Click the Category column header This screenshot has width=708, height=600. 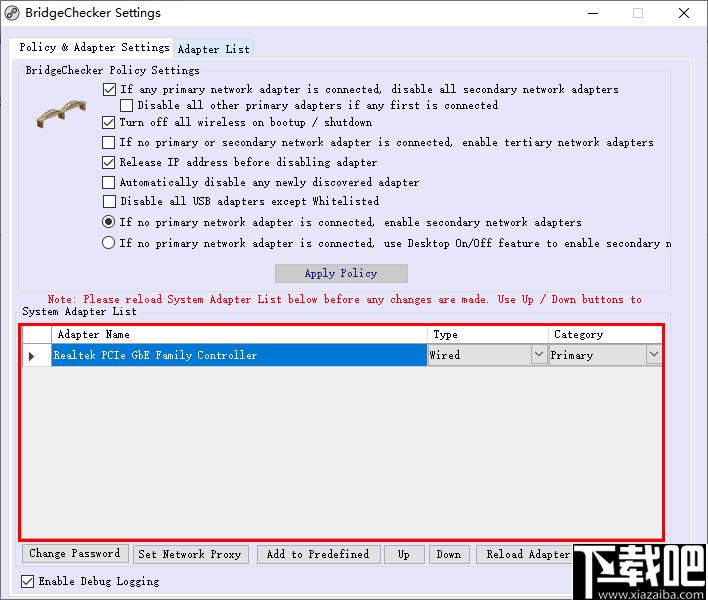coord(605,335)
